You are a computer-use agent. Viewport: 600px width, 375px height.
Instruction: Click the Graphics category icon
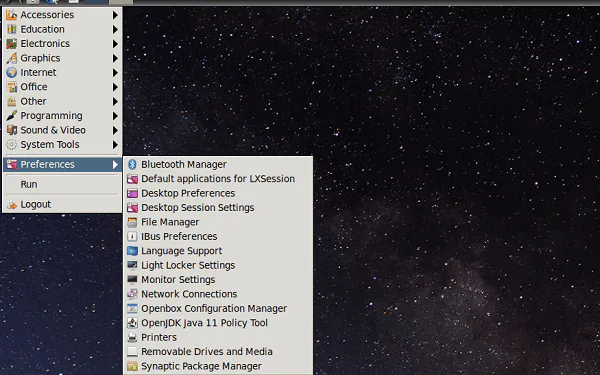(11, 58)
